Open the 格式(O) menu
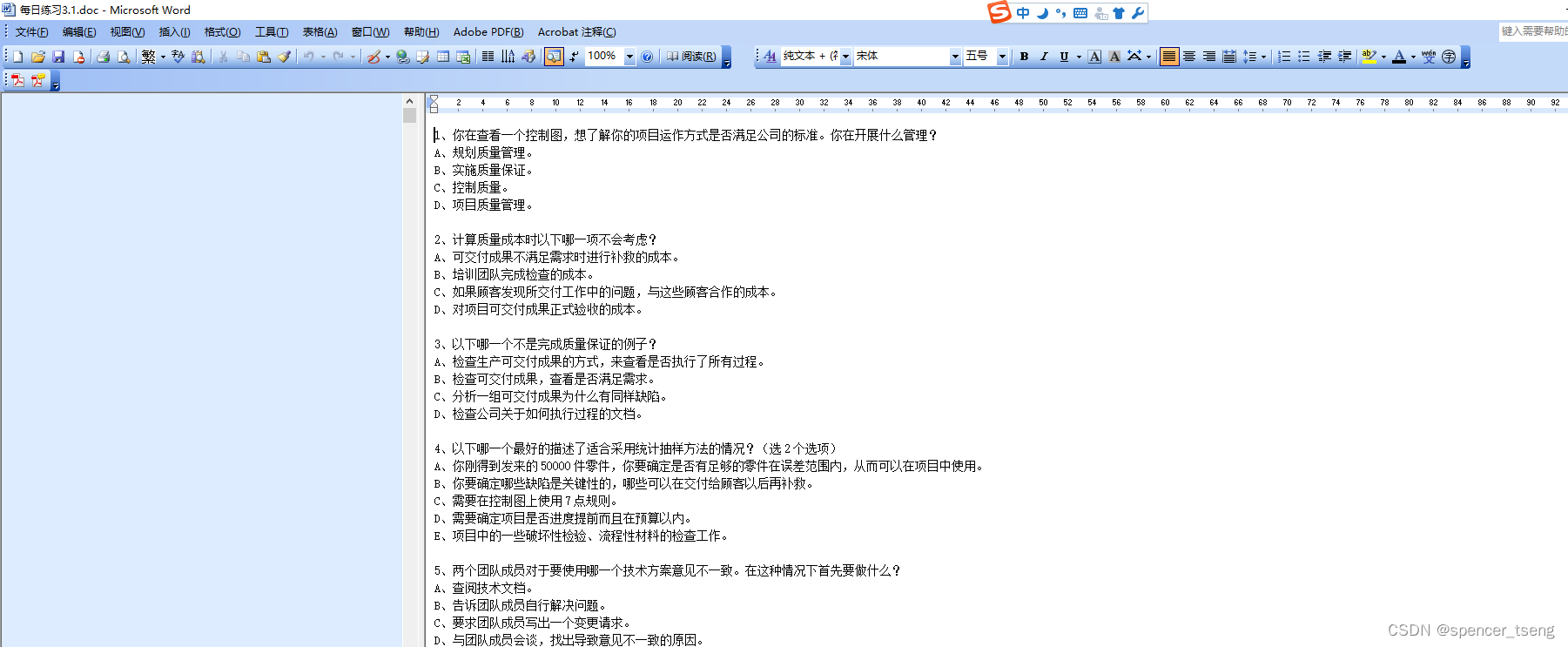 tap(222, 32)
